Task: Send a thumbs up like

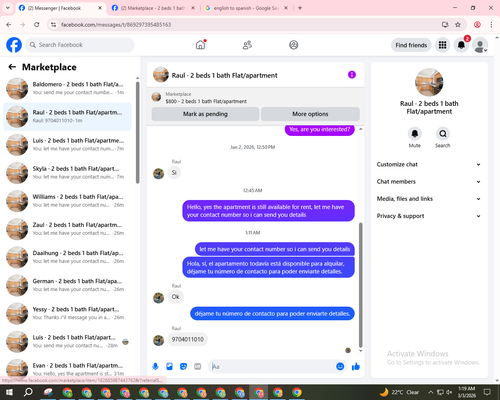Action: tap(356, 367)
